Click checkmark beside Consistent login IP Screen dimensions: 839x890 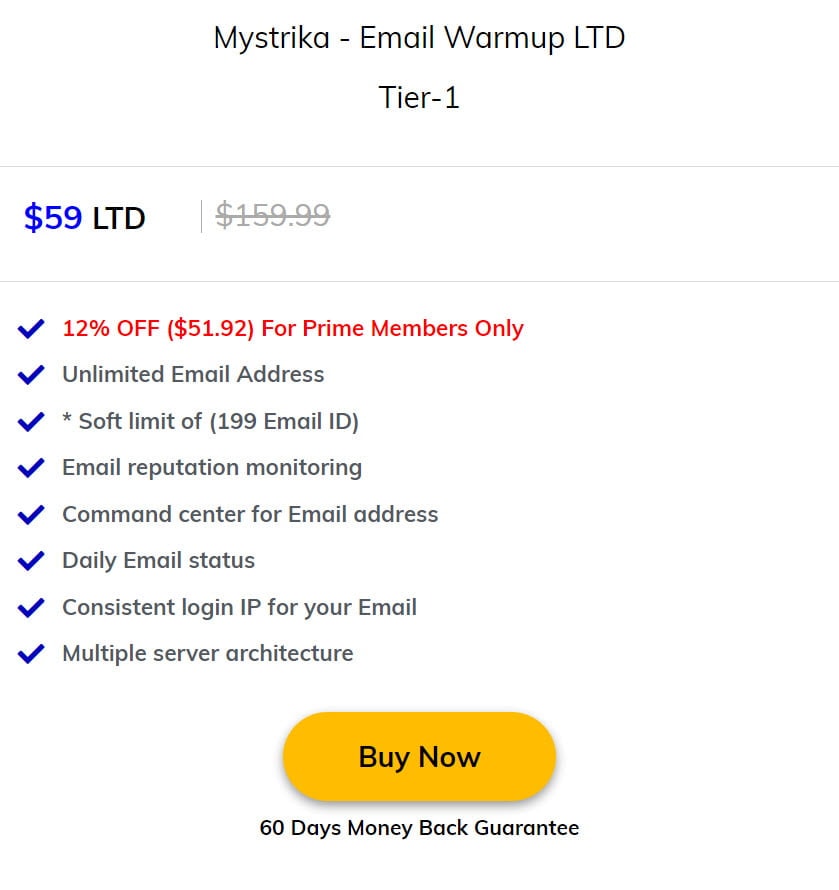coord(31,608)
